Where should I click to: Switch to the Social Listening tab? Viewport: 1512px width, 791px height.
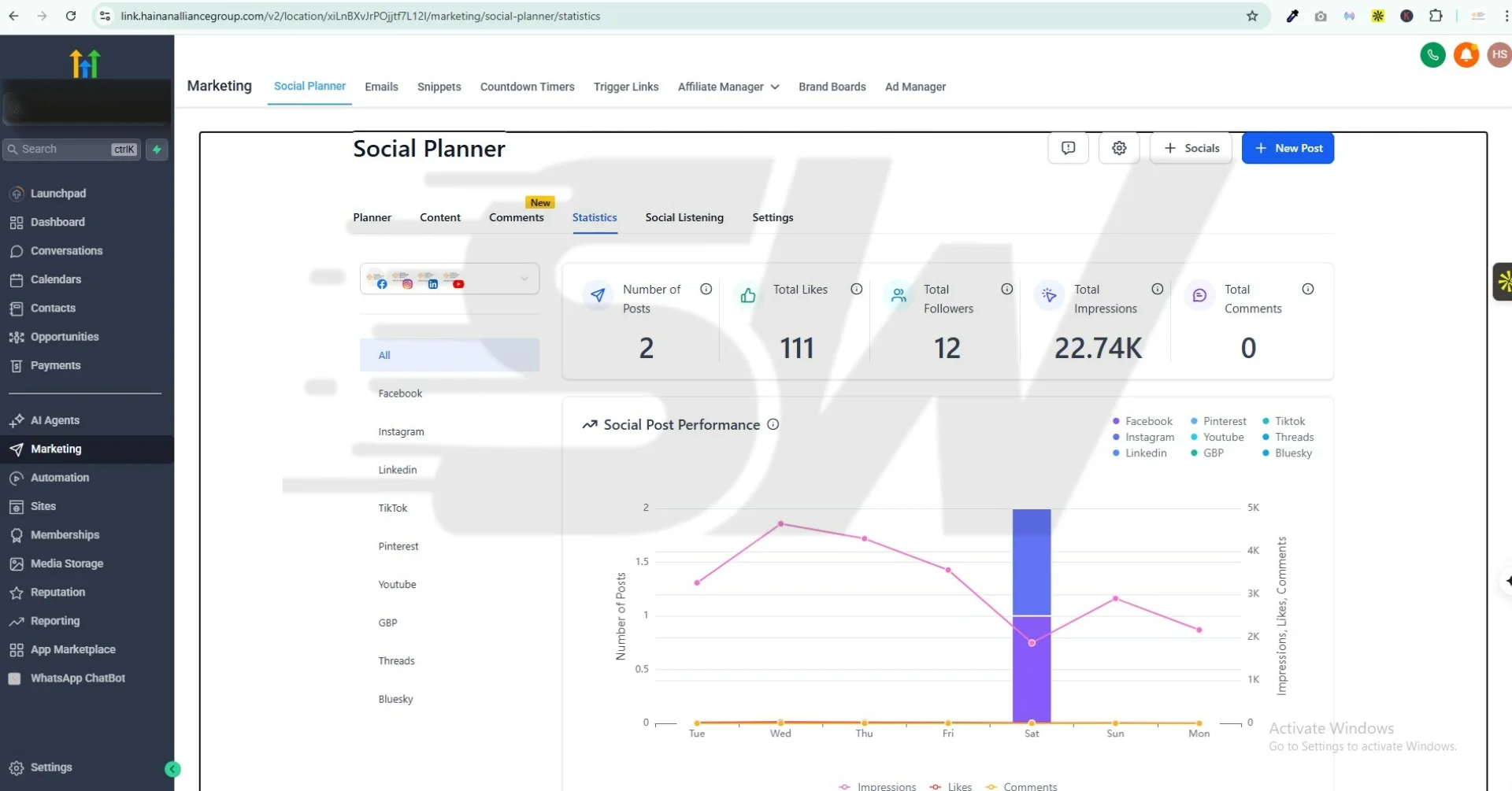[x=684, y=218]
